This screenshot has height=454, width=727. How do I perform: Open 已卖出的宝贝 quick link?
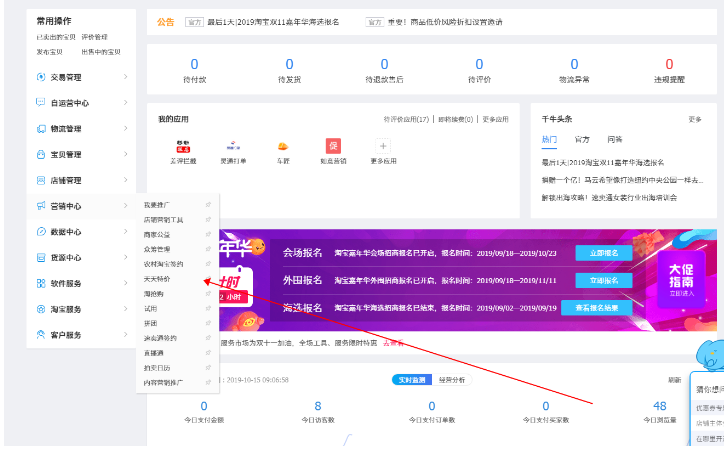click(x=56, y=37)
